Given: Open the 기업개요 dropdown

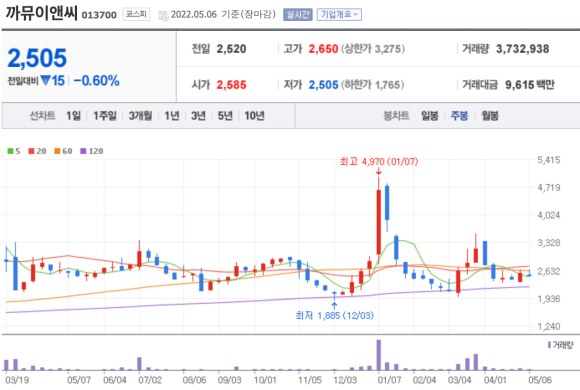Looking at the screenshot, I should pos(339,14).
